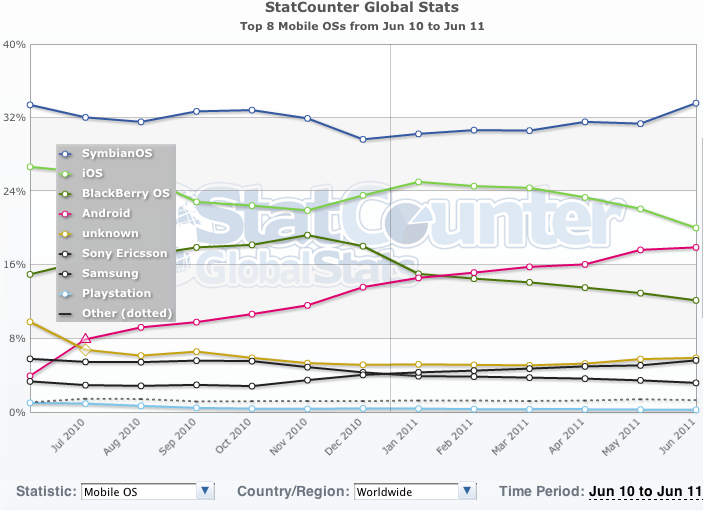Screen dimensions: 703x510
Task: Click the SymbianOS data point for Jun 2011
Action: [x=694, y=103]
